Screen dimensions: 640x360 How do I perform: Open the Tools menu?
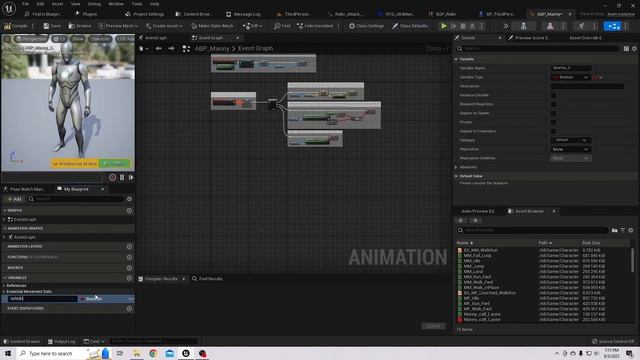coord(137,4)
